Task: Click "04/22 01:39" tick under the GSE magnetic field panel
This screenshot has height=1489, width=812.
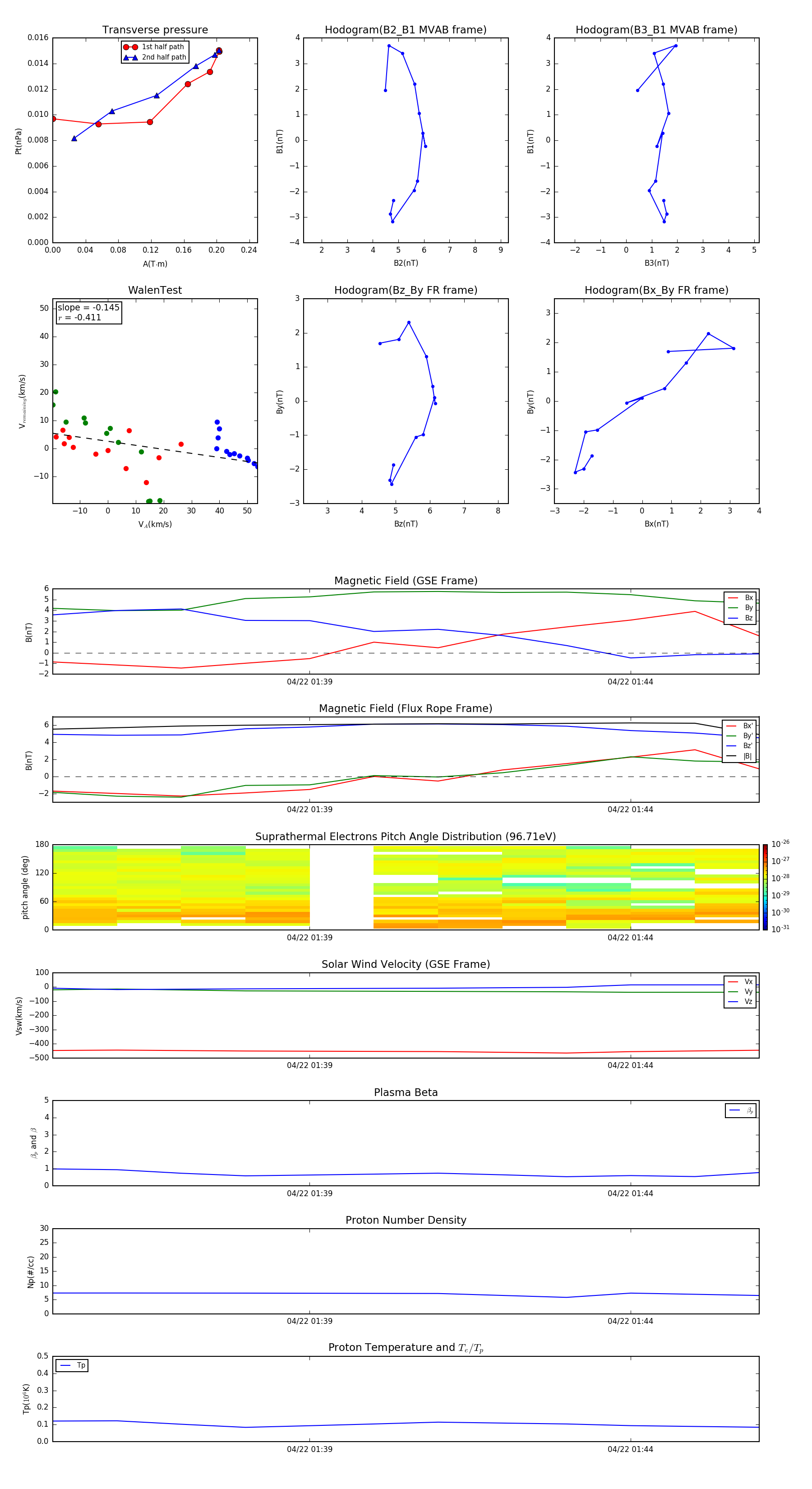Action: click(x=310, y=681)
